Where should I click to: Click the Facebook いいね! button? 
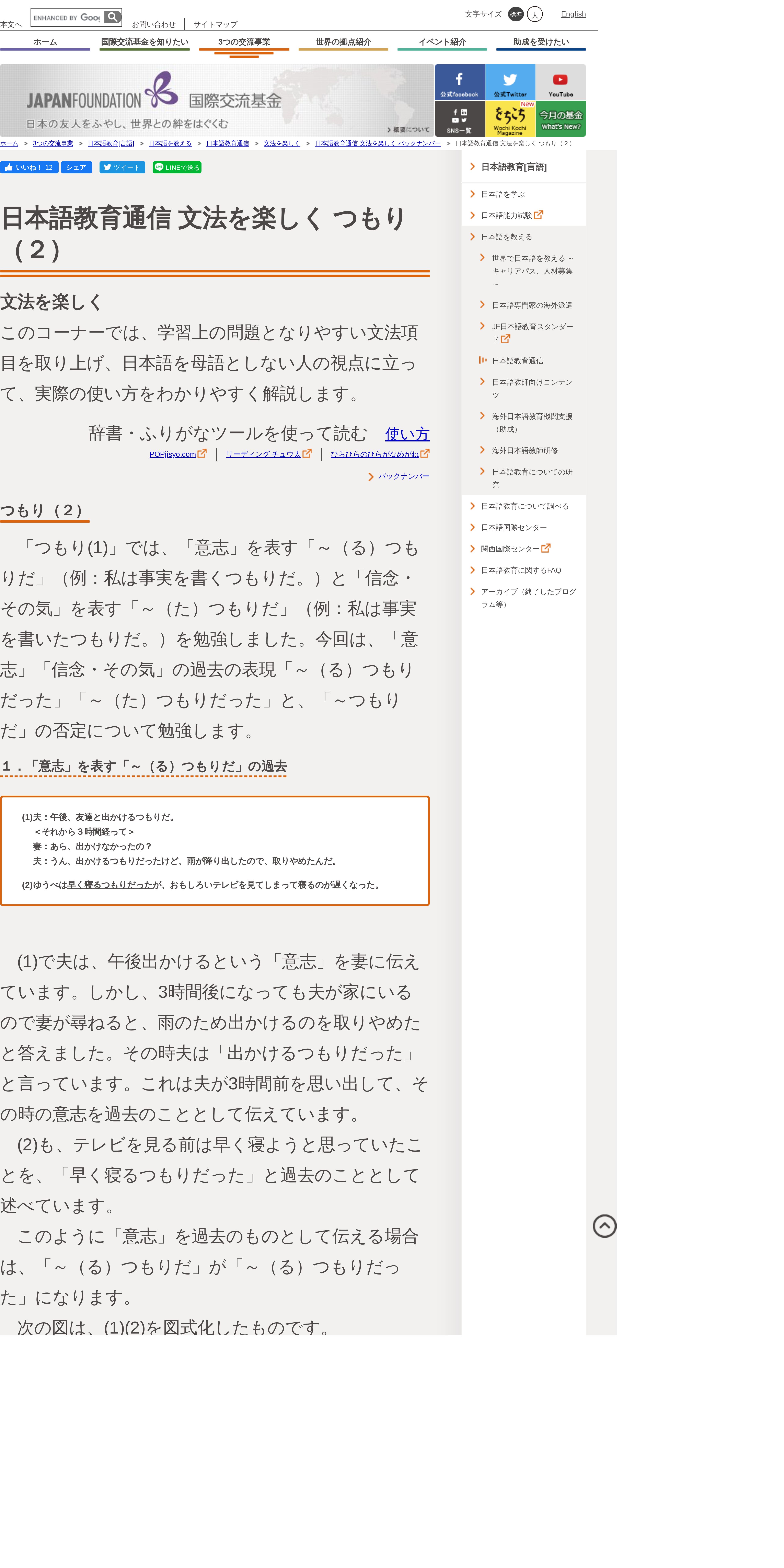tap(29, 167)
